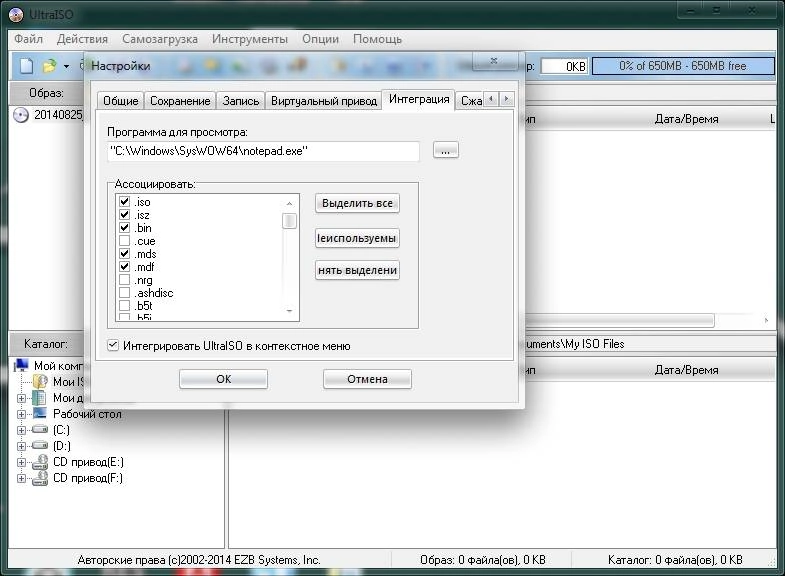Expand the CD привод(F:) node
785x576 pixels.
click(x=21, y=478)
